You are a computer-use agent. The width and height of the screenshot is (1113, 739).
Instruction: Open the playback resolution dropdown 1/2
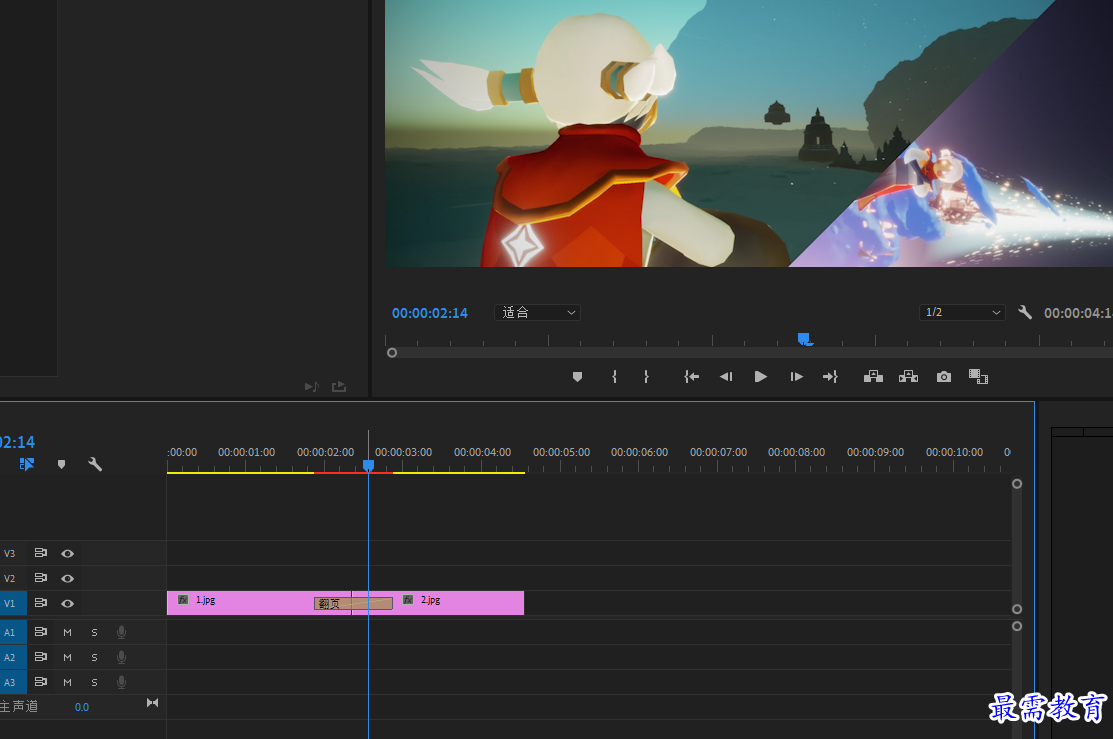(x=962, y=312)
